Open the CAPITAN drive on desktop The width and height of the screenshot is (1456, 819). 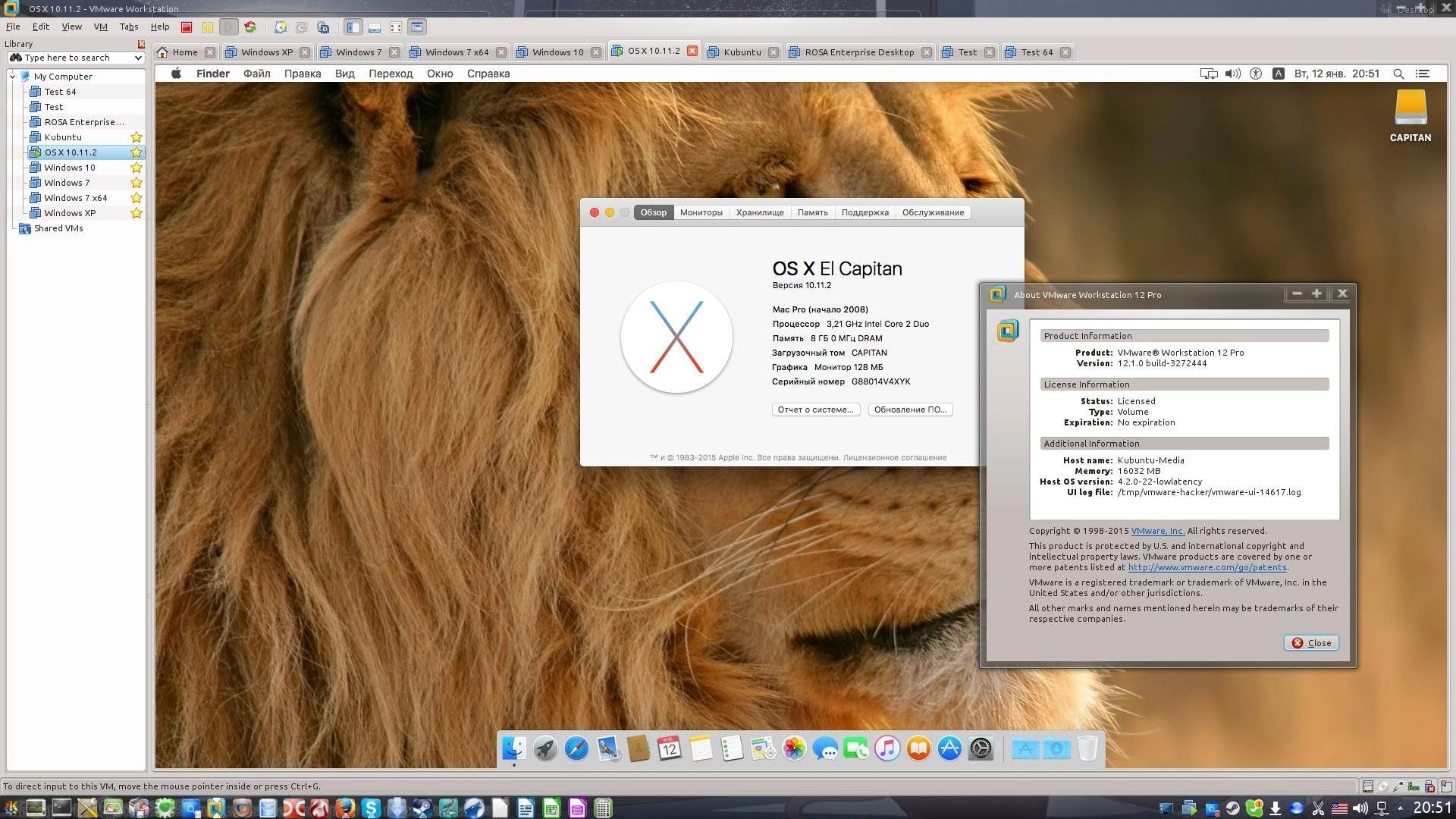(x=1410, y=116)
